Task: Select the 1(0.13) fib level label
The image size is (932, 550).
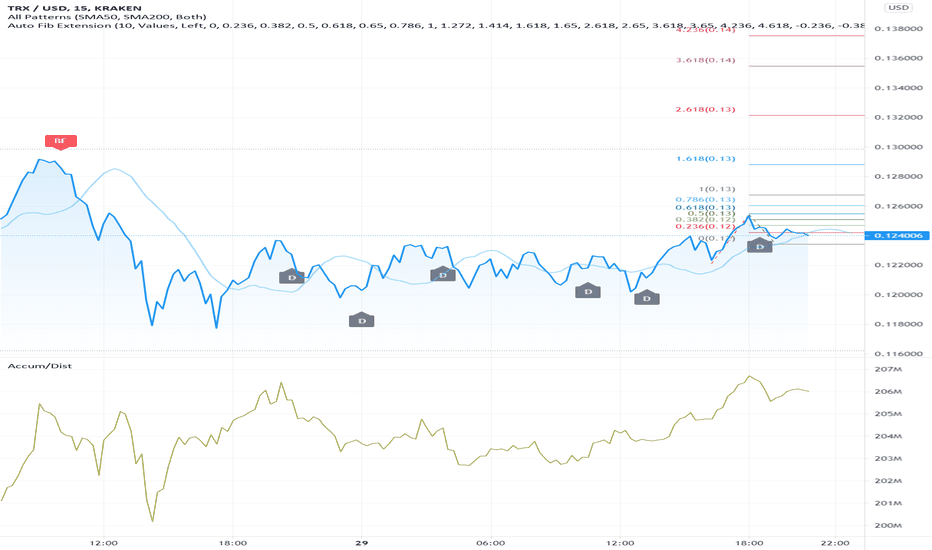Action: (x=717, y=189)
